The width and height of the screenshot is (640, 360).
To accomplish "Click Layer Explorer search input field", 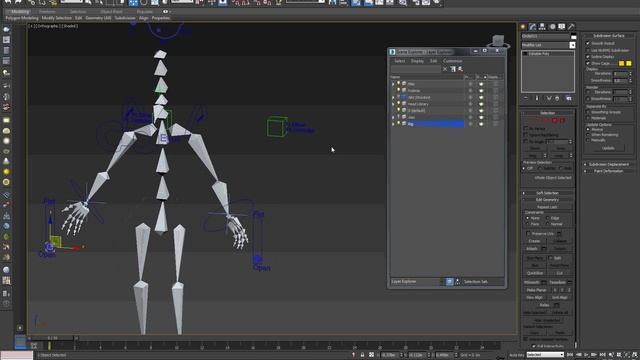I will [x=416, y=69].
